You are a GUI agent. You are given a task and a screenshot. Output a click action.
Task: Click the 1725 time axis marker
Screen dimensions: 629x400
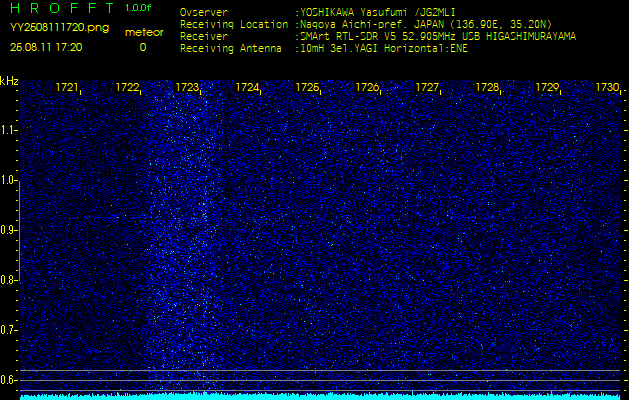click(x=307, y=87)
